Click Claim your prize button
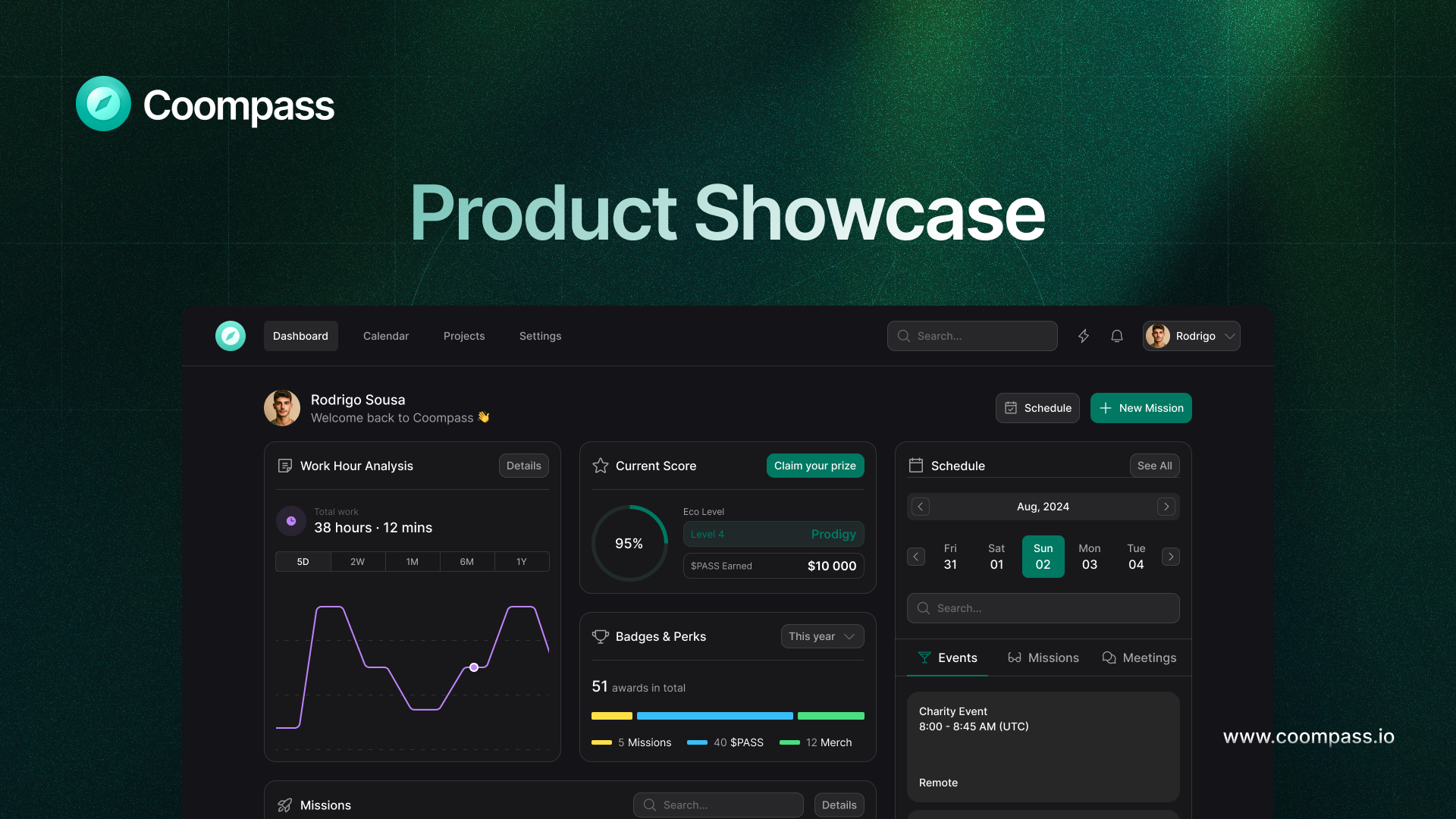 coord(815,466)
